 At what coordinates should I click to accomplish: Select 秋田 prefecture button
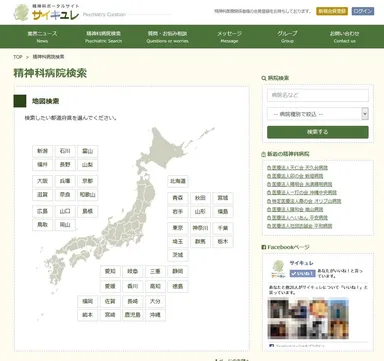point(200,198)
